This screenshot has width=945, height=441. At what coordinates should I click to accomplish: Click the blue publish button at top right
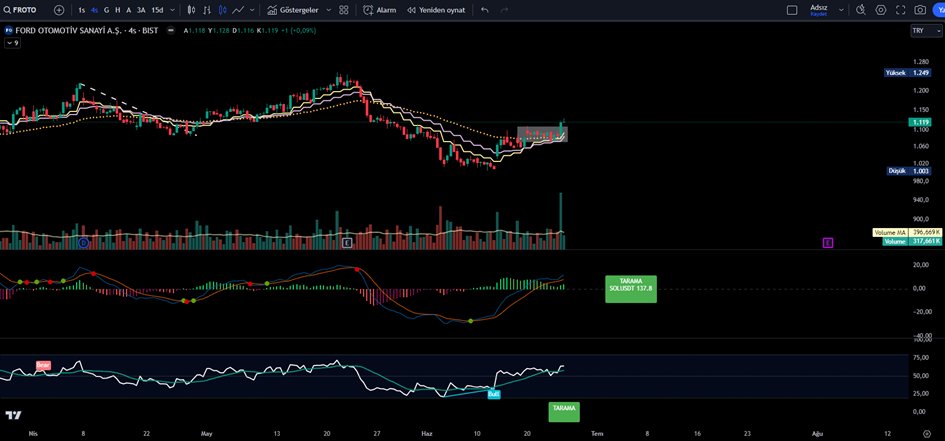(x=939, y=10)
